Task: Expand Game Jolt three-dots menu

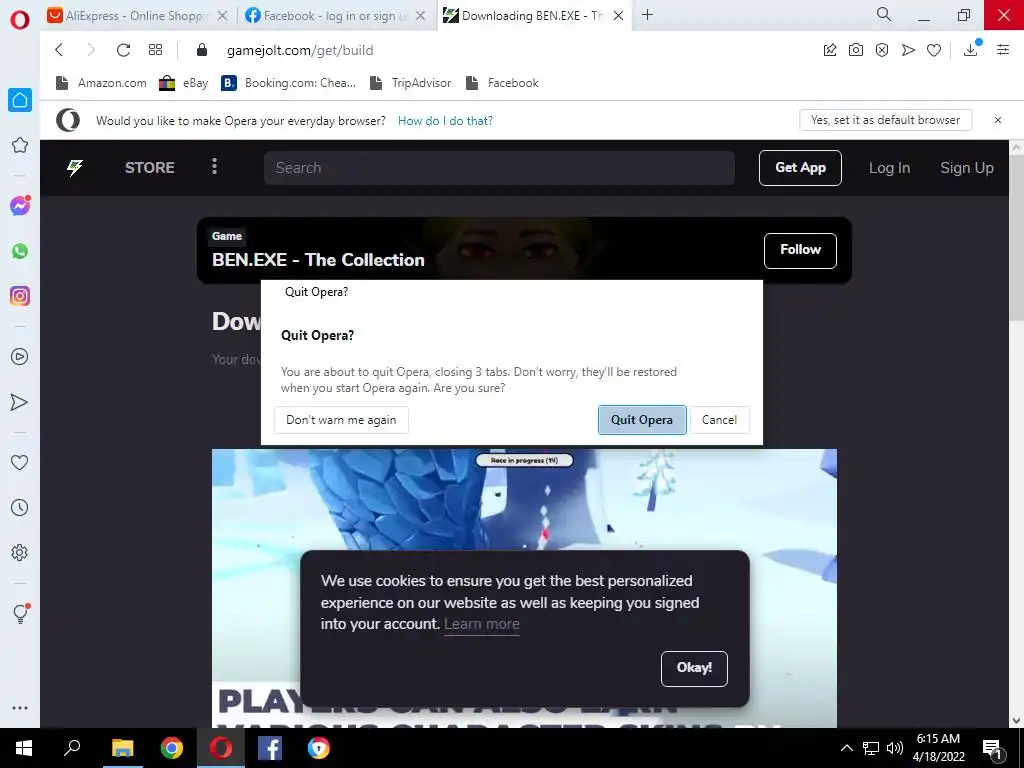Action: (x=214, y=167)
